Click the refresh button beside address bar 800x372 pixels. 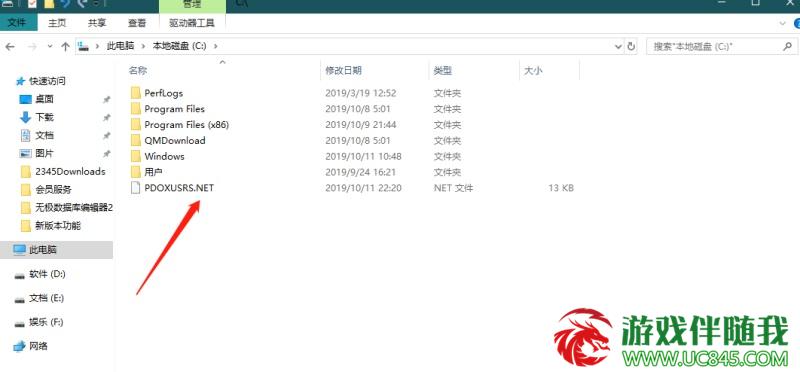coord(631,46)
